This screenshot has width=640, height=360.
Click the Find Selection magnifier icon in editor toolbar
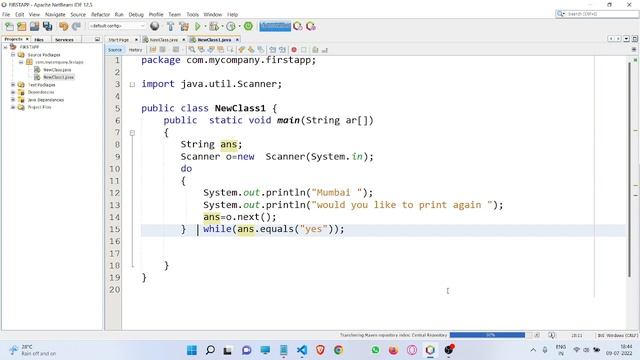[x=191, y=50]
